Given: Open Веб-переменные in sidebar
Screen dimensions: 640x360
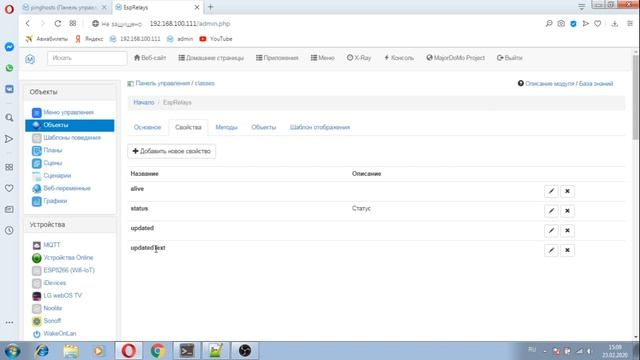Looking at the screenshot, I should (67, 188).
